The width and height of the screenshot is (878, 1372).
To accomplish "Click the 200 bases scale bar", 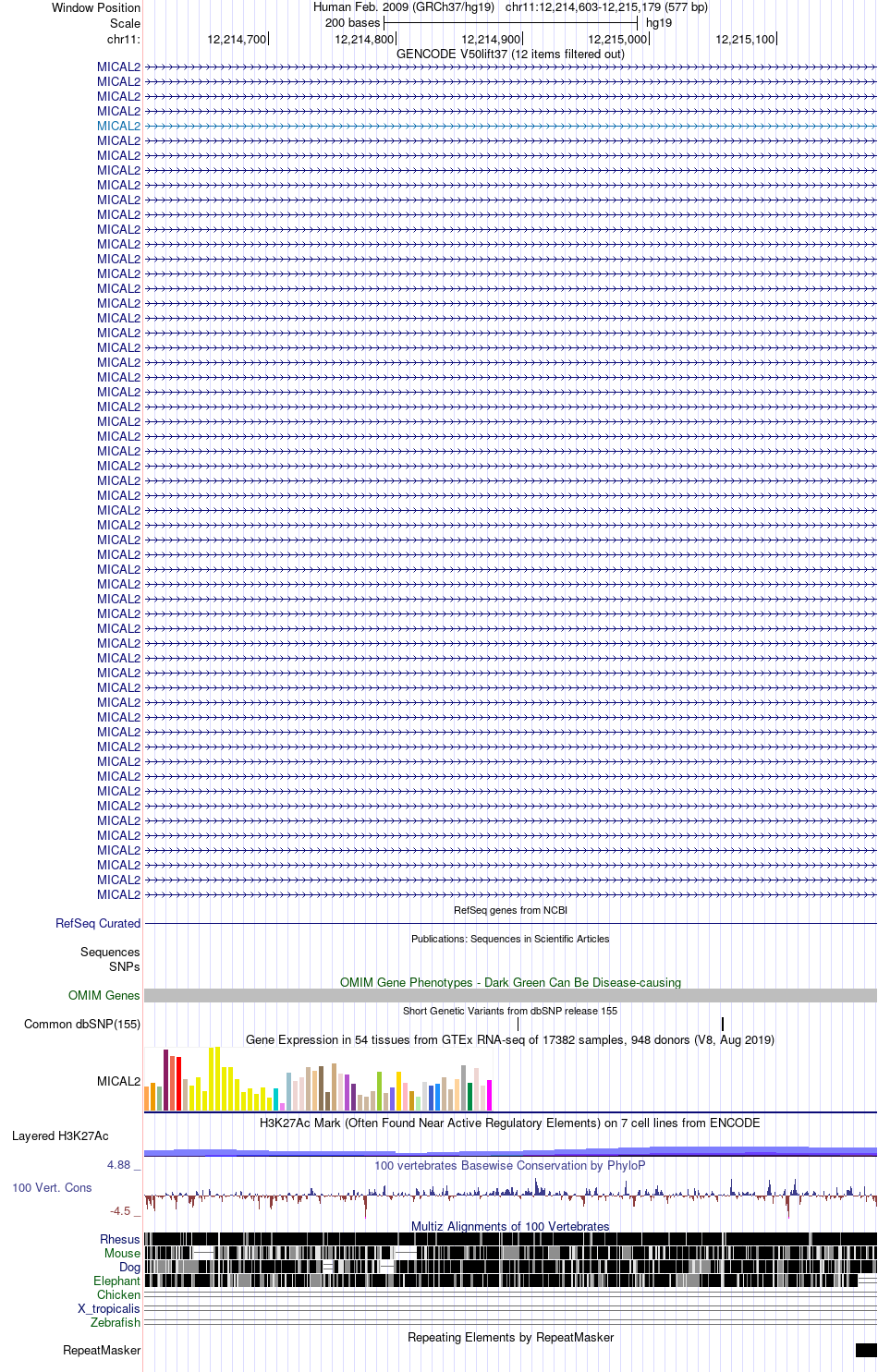I will pos(510,22).
